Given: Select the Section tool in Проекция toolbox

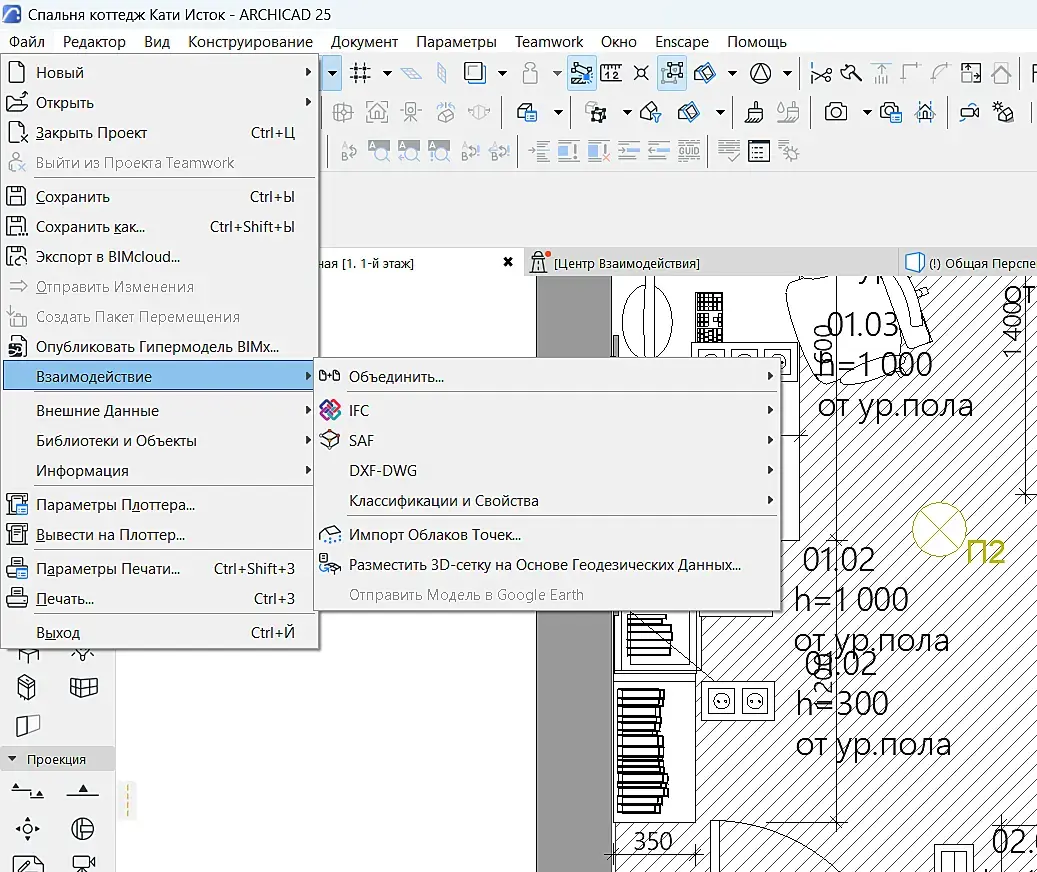Looking at the screenshot, I should click(x=27, y=791).
